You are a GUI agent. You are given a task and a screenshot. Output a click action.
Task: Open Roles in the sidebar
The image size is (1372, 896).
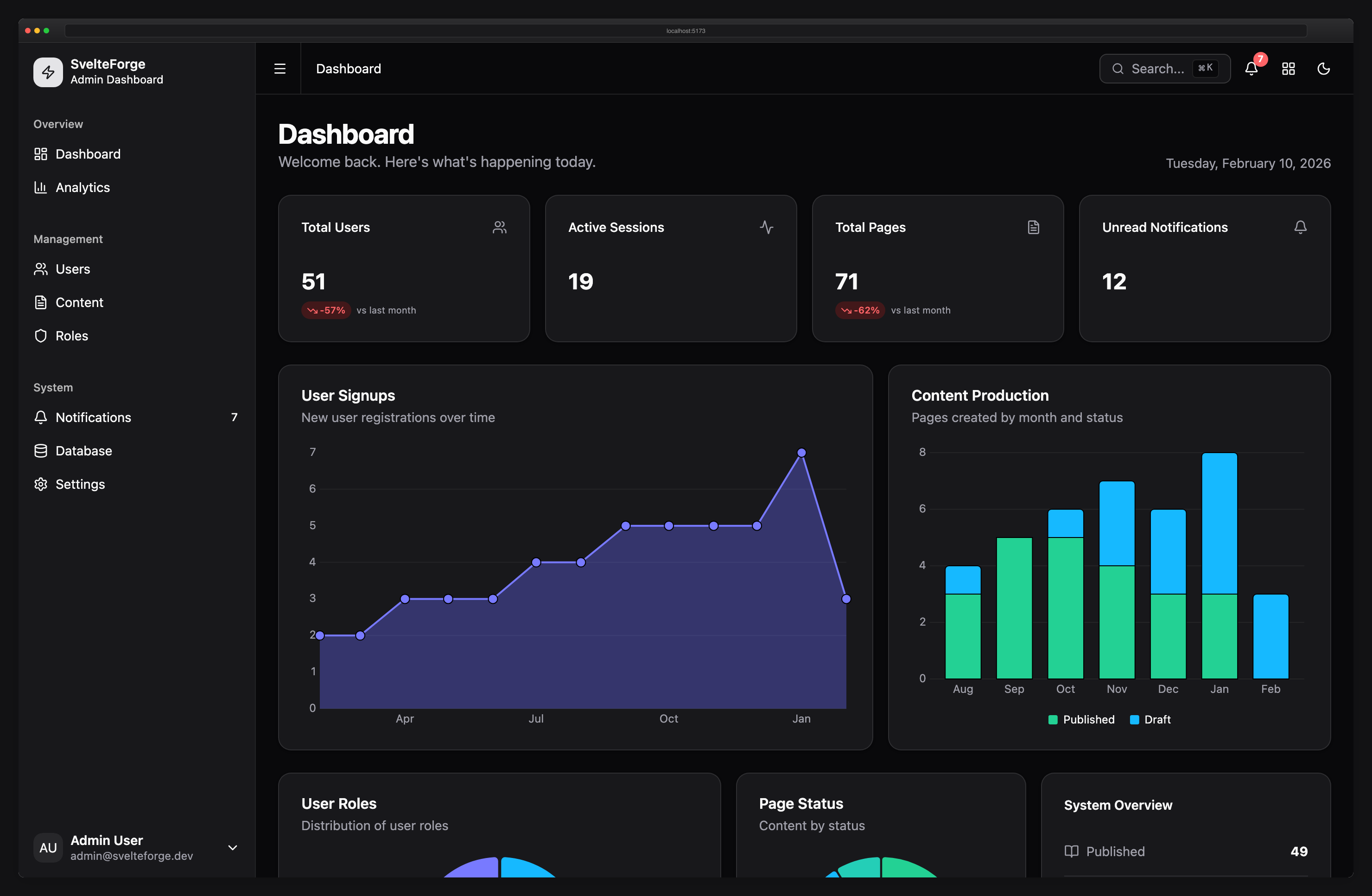coord(137,336)
